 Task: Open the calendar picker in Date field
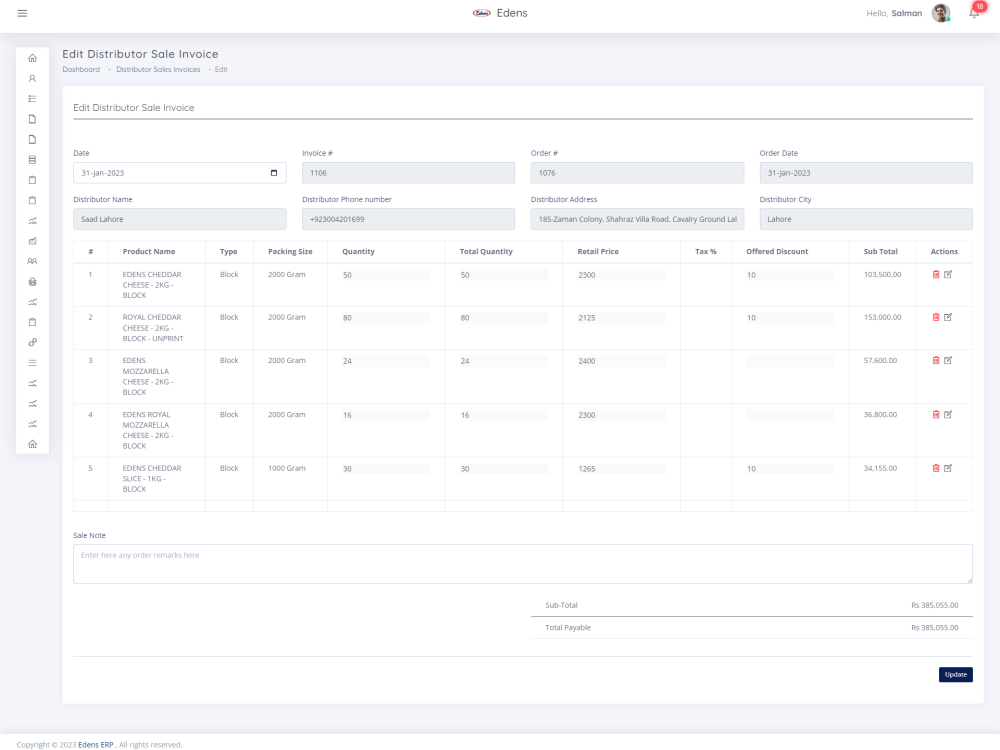[x=274, y=173]
